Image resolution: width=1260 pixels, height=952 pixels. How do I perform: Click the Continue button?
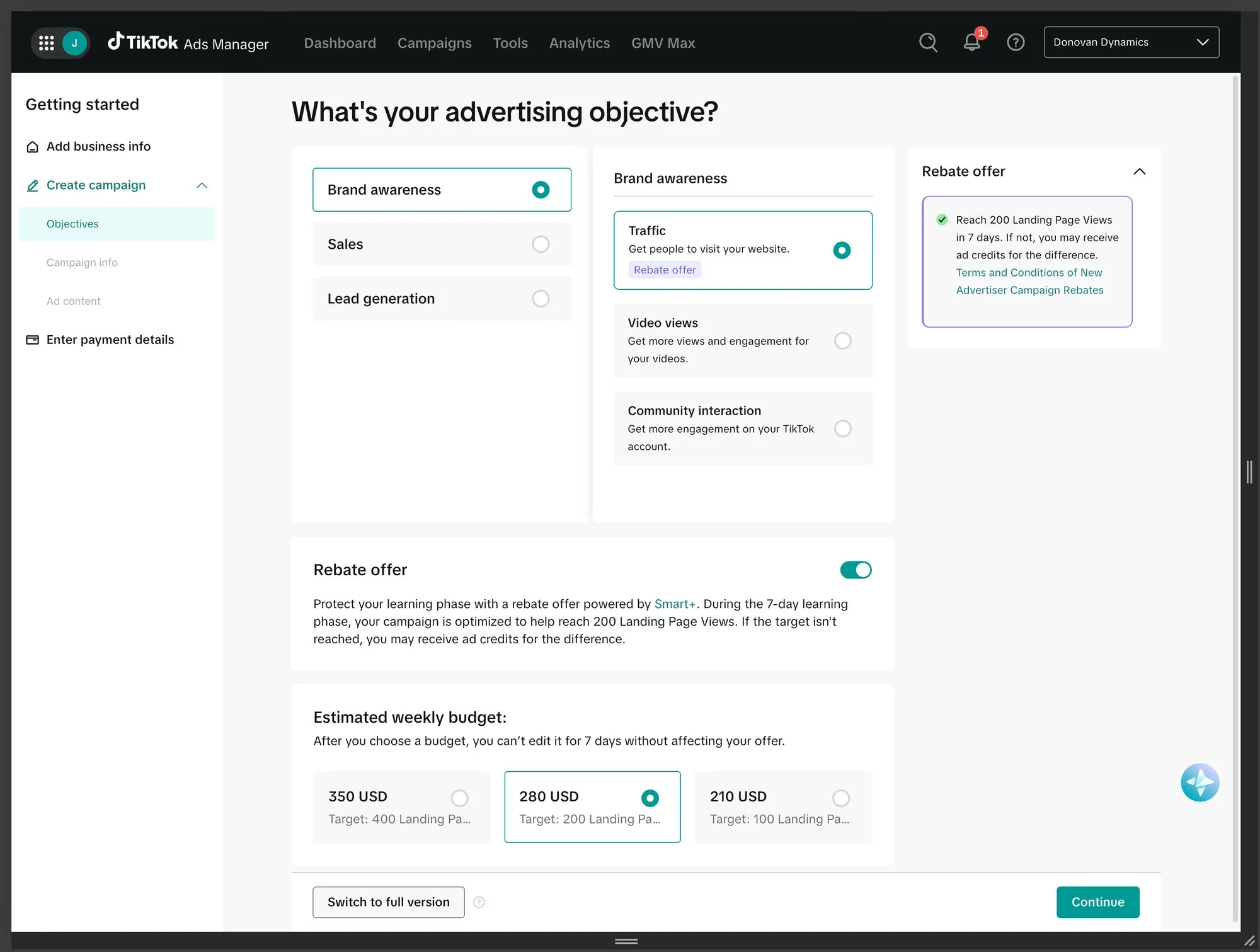[1097, 902]
